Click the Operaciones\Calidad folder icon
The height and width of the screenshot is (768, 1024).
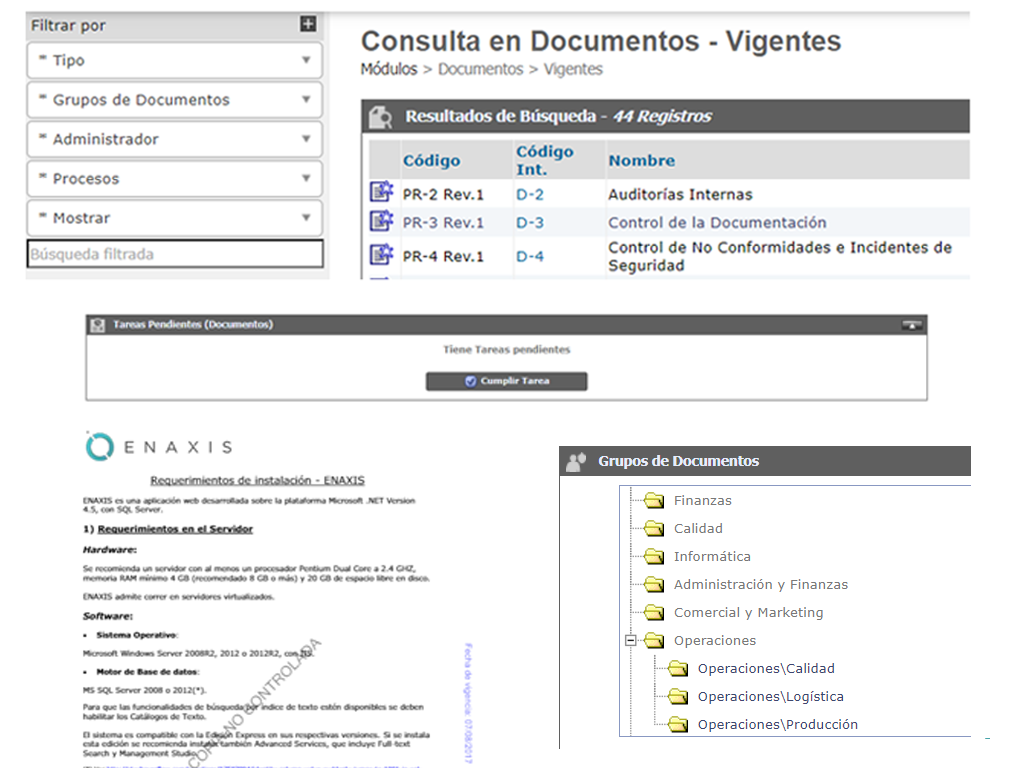point(678,669)
